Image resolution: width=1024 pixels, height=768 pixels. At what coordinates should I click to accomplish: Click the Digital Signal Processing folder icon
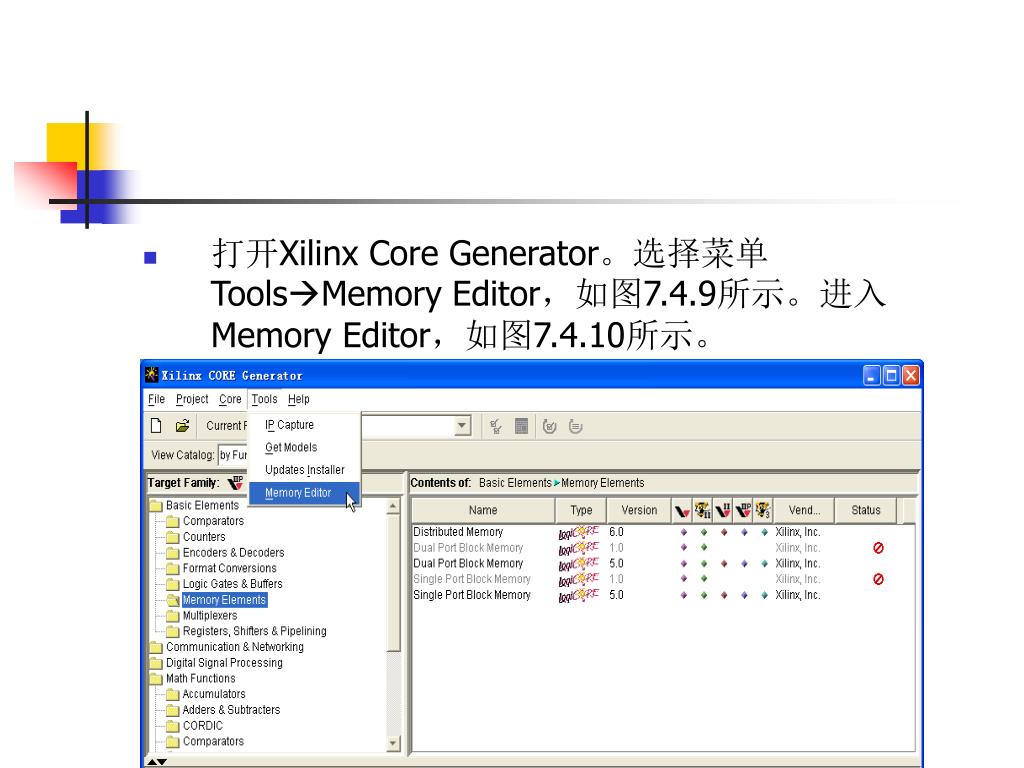click(156, 663)
